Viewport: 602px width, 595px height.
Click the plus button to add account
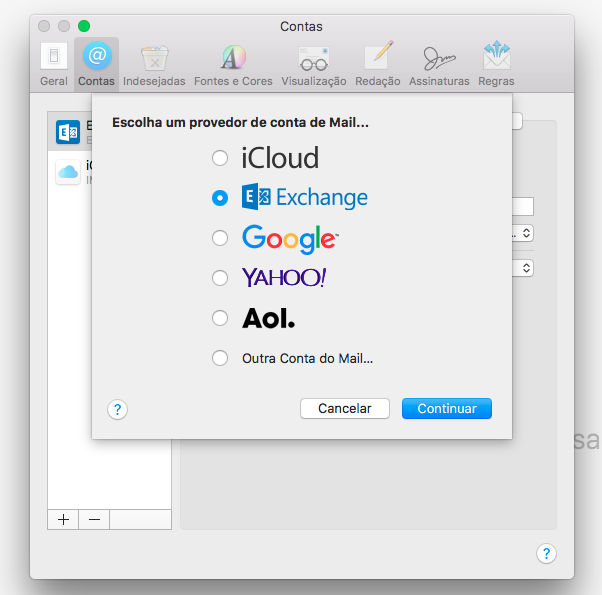pos(63,519)
